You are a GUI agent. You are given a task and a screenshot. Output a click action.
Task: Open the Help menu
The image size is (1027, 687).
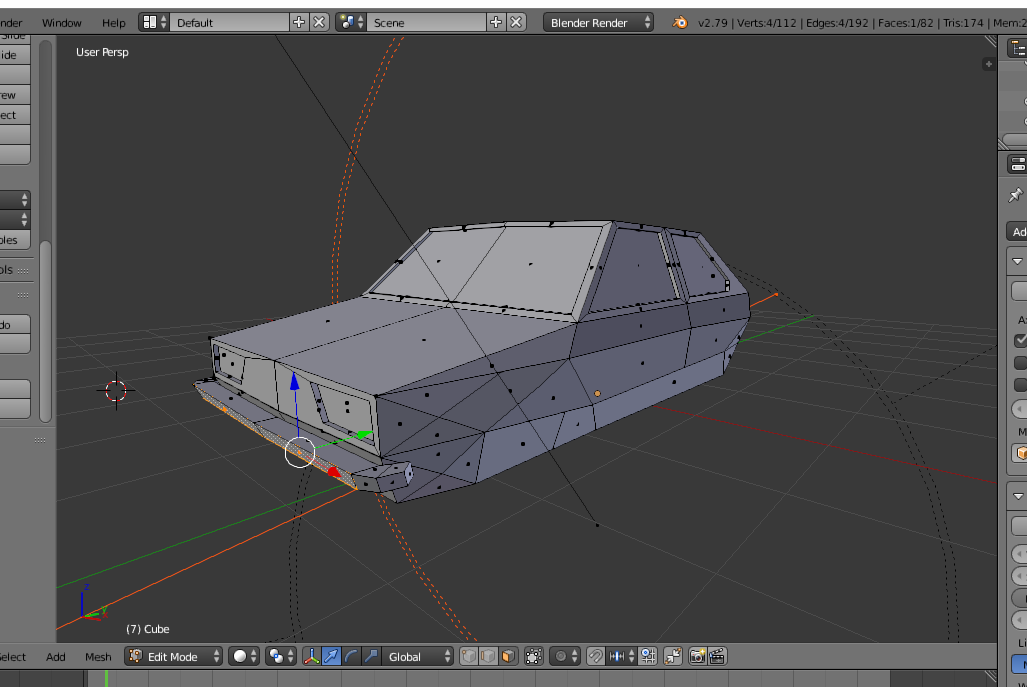(113, 21)
